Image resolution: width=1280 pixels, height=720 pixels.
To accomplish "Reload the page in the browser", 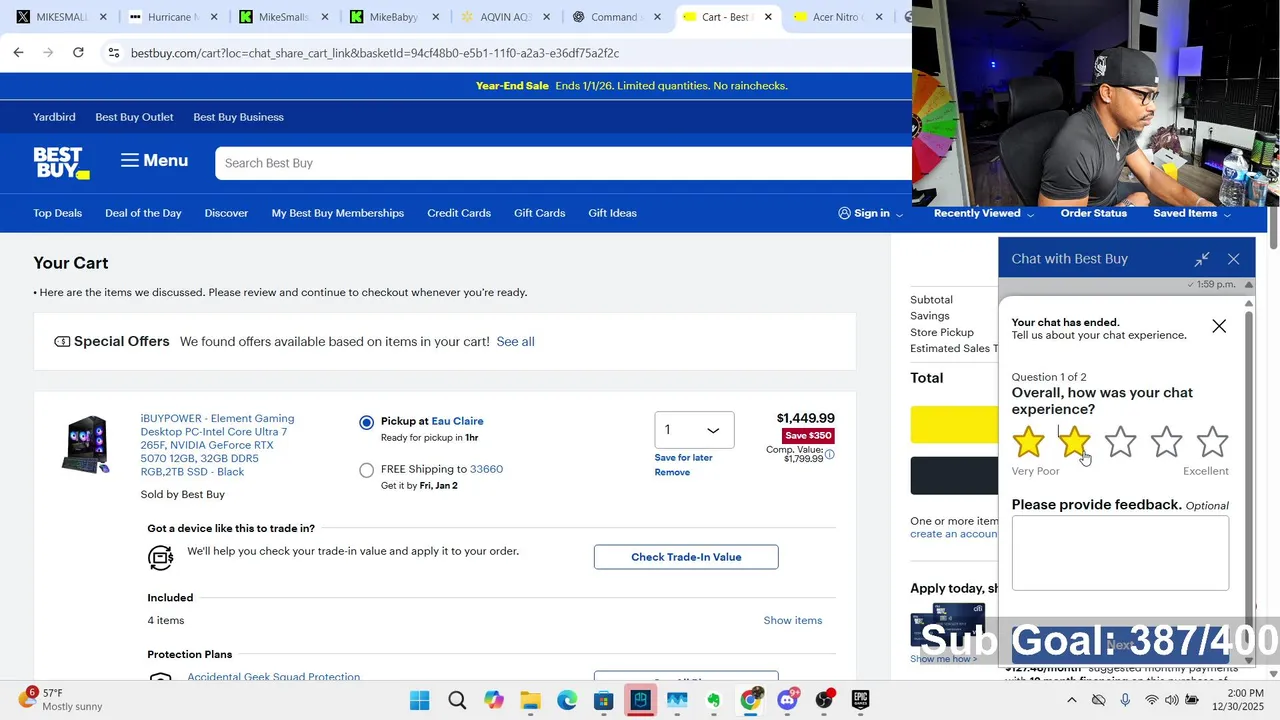I will [78, 53].
